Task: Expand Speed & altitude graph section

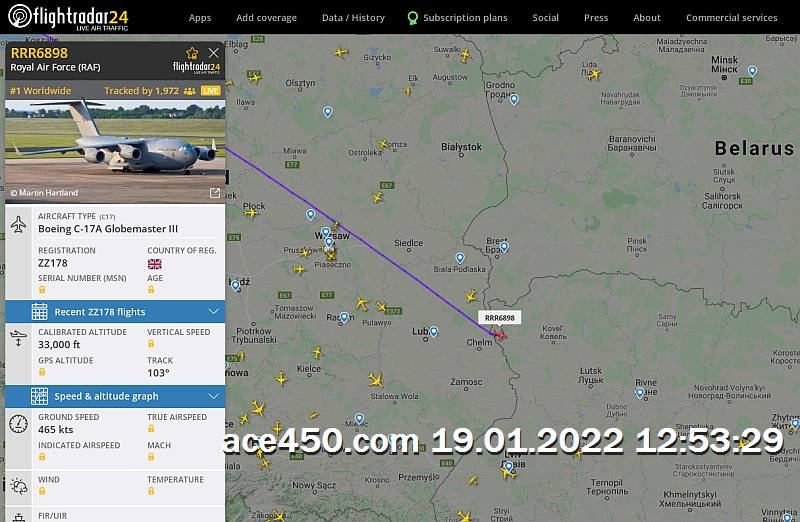Action: 115,396
